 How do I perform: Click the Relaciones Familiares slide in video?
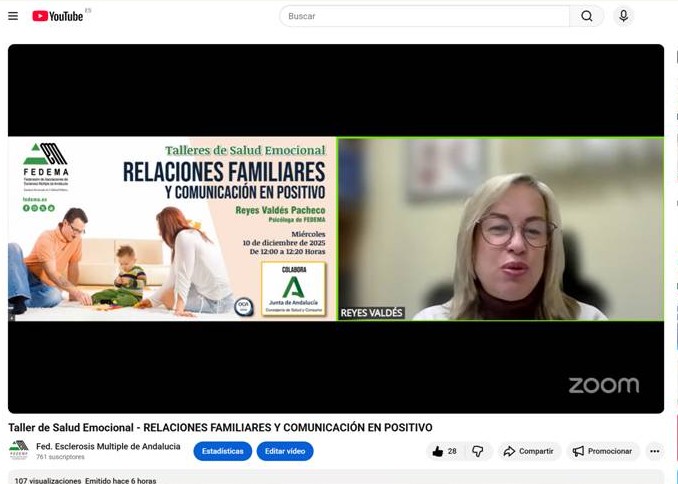(172, 228)
